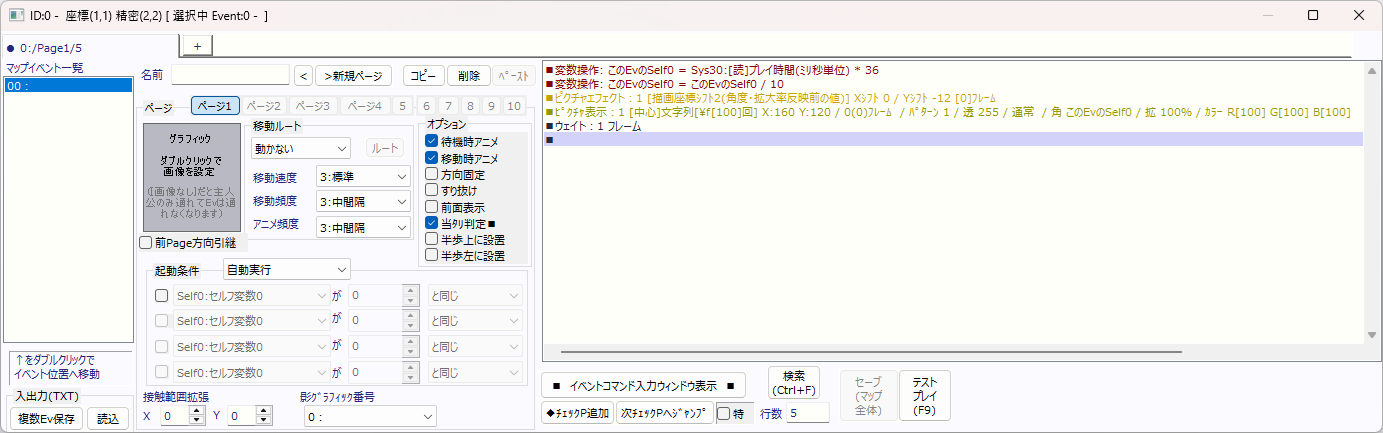Click the ルート button
The height and width of the screenshot is (433, 1383).
tap(385, 148)
